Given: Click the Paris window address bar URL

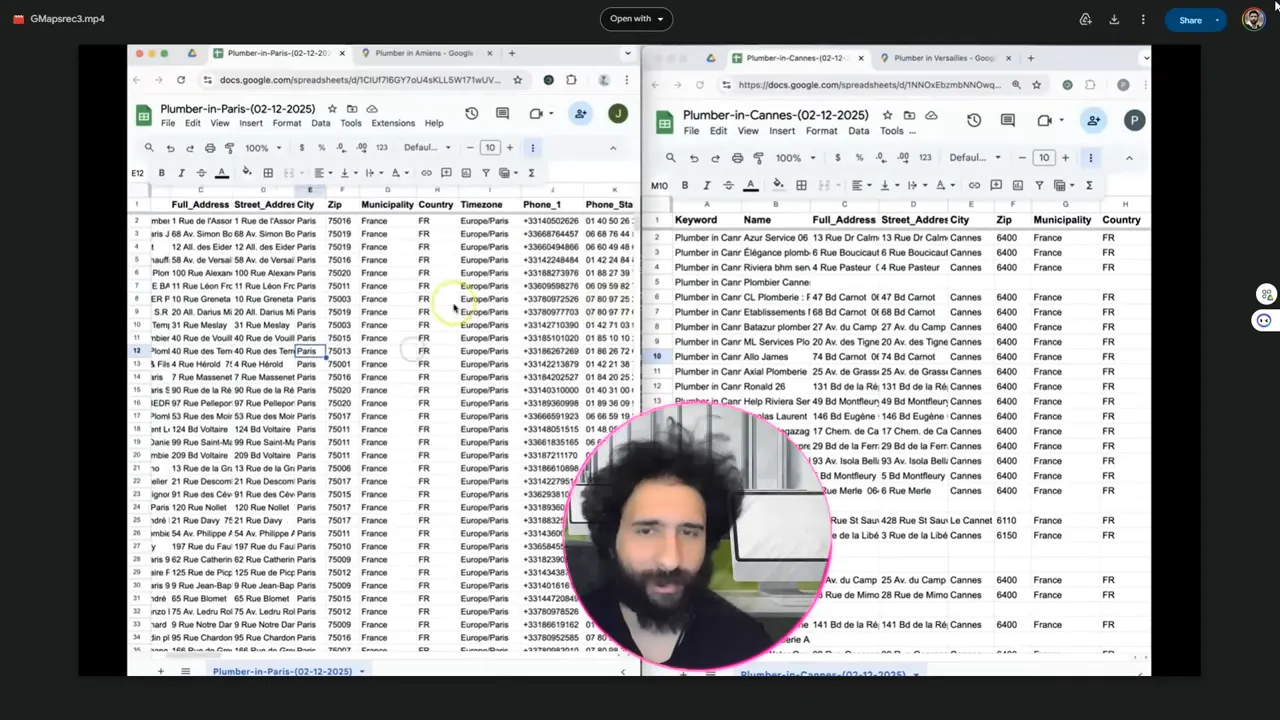Looking at the screenshot, I should pos(360,80).
